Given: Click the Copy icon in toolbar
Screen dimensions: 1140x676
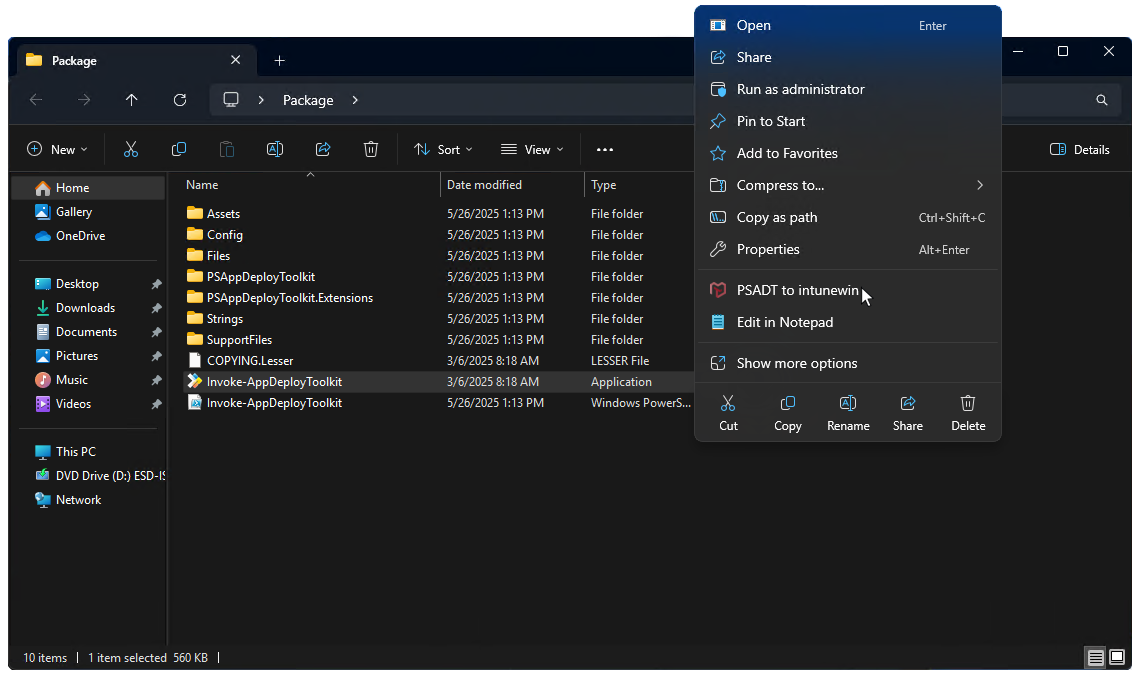Looking at the screenshot, I should coord(179,150).
